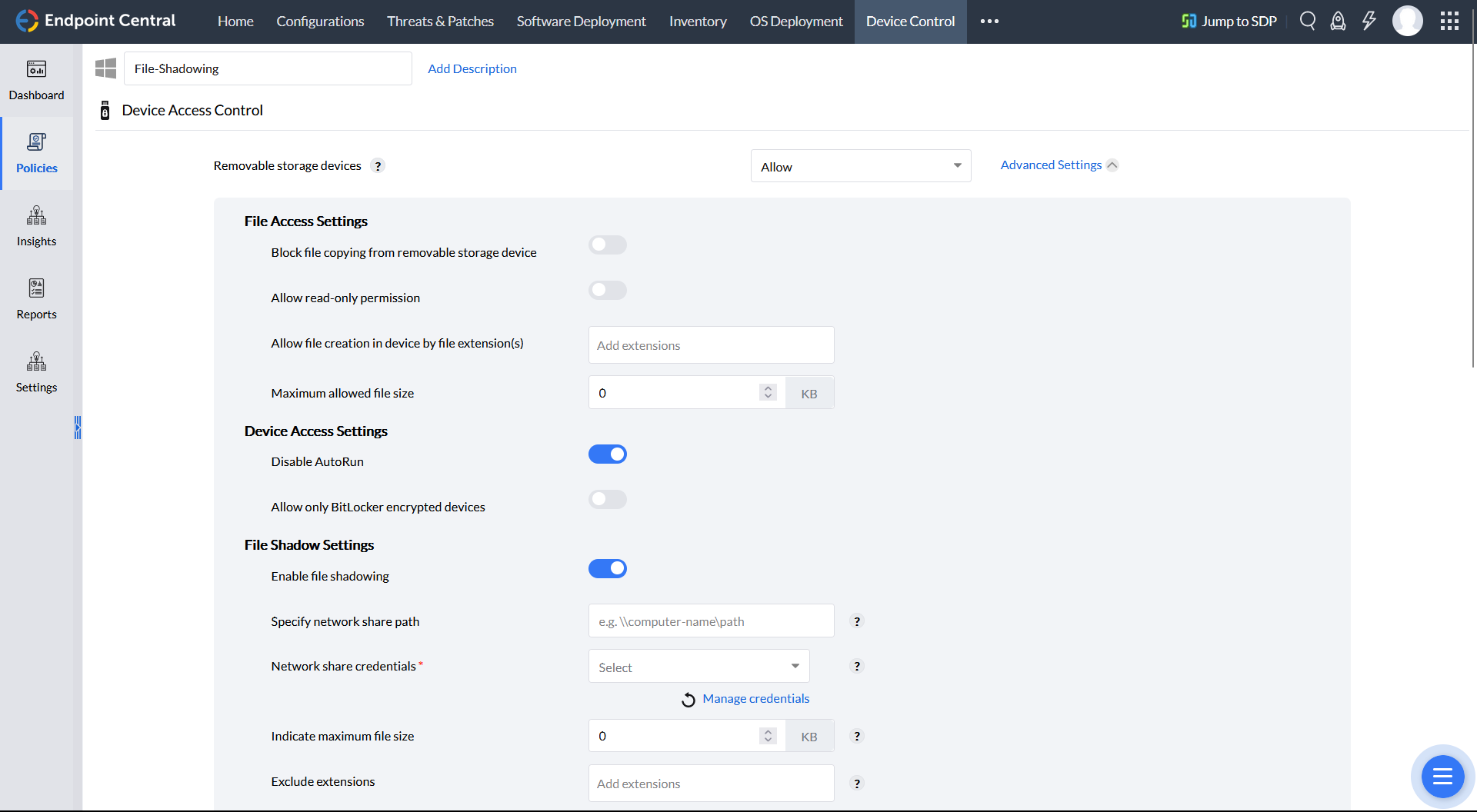
Task: Open the Dashboard from the sidebar
Action: pos(36,80)
